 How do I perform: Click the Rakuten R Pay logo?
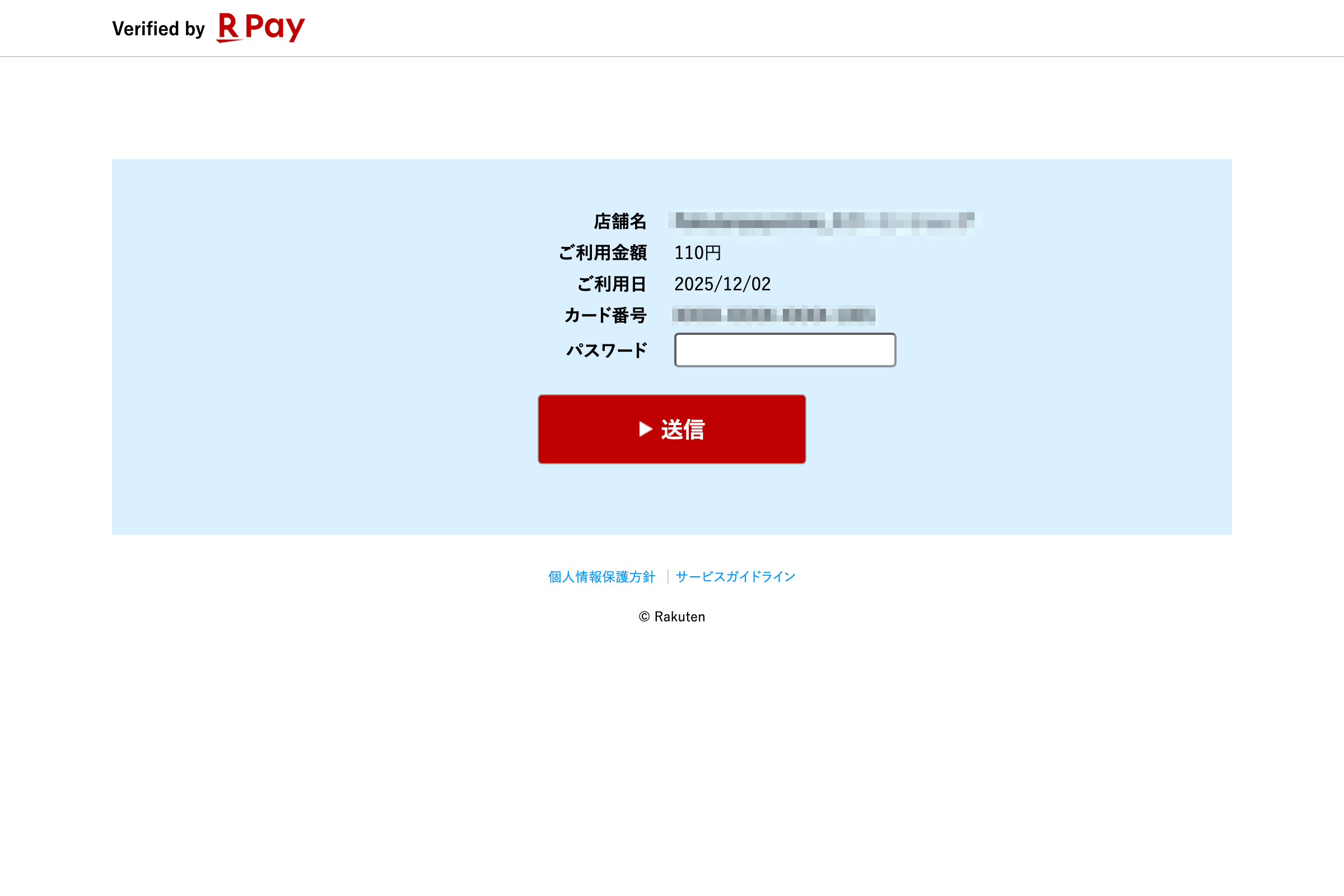tap(260, 27)
